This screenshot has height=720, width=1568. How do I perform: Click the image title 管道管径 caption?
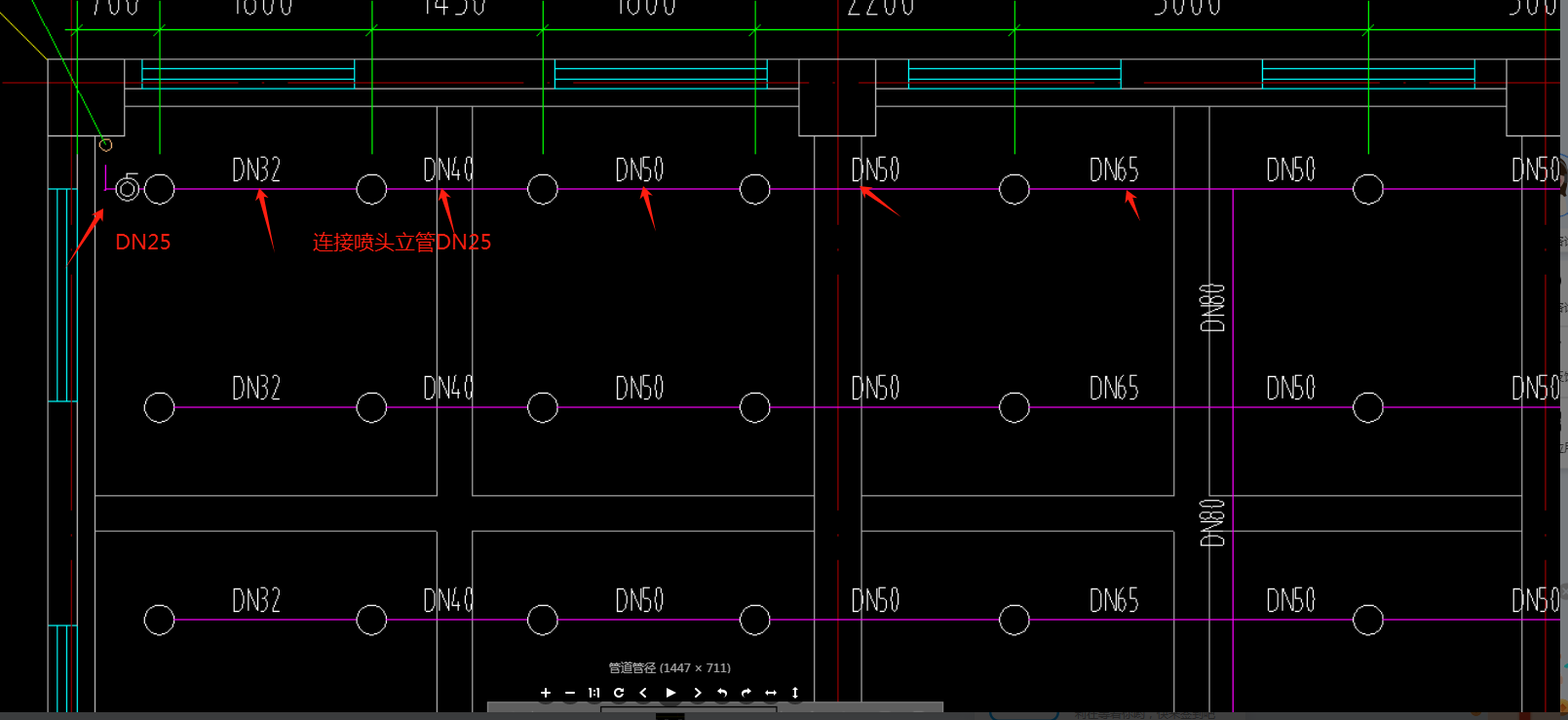click(x=669, y=668)
